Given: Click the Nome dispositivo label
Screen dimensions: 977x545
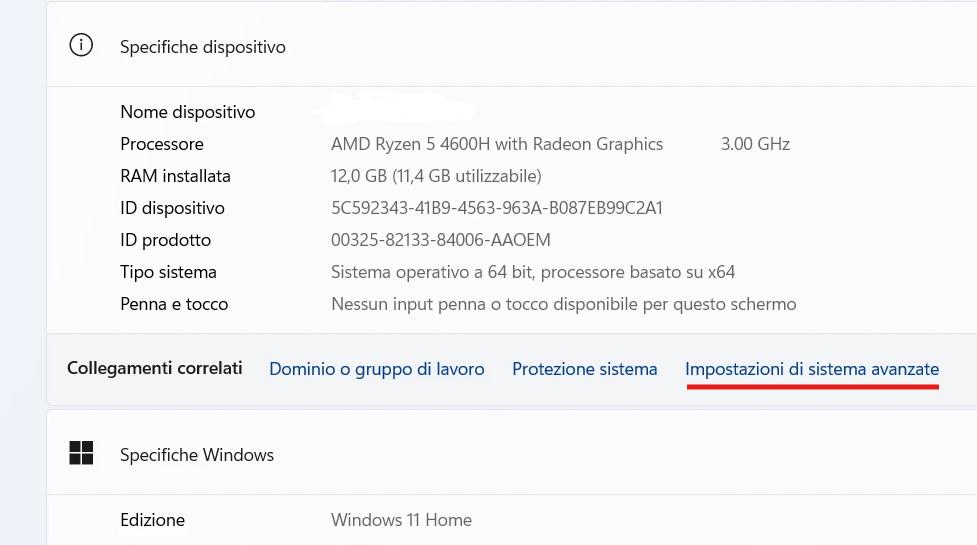Looking at the screenshot, I should pos(187,112).
